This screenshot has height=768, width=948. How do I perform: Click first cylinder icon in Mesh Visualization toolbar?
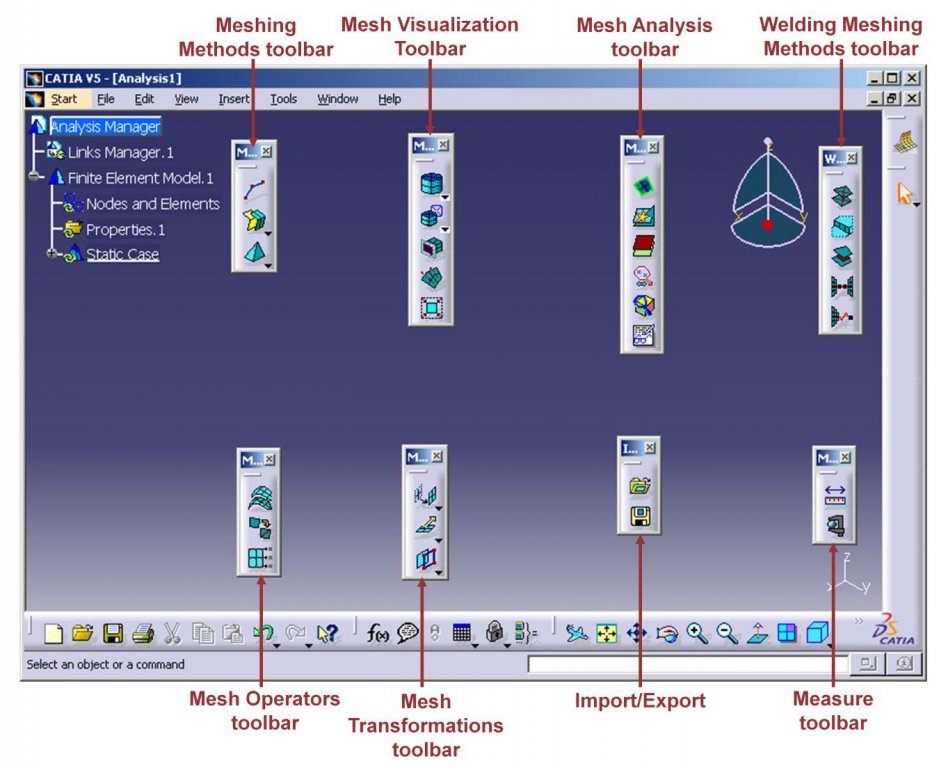point(431,183)
